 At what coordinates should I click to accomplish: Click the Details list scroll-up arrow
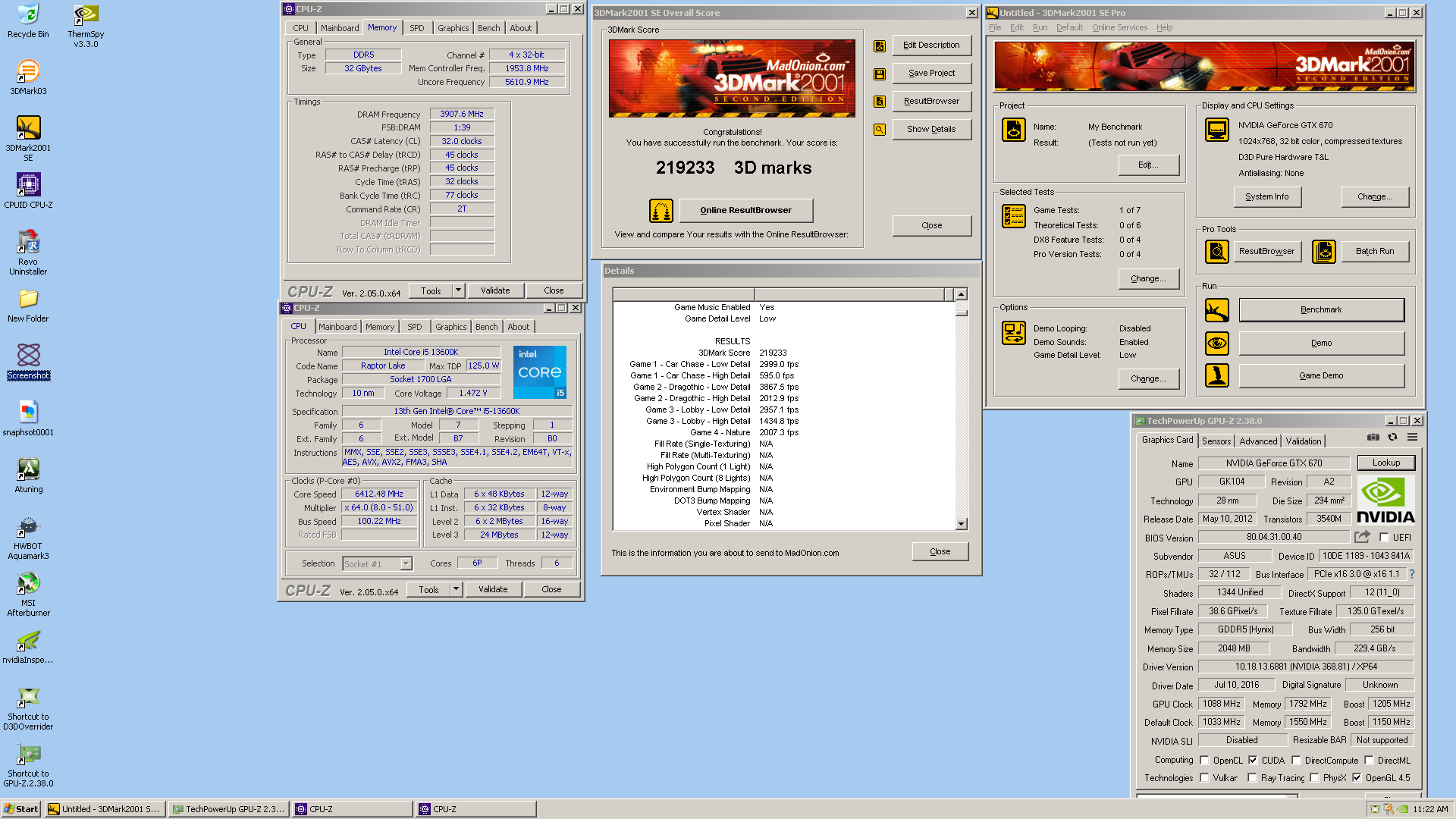tap(961, 294)
